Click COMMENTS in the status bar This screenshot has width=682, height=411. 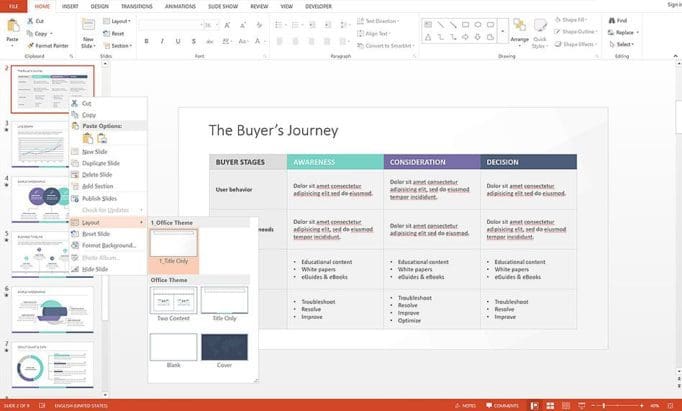click(502, 405)
